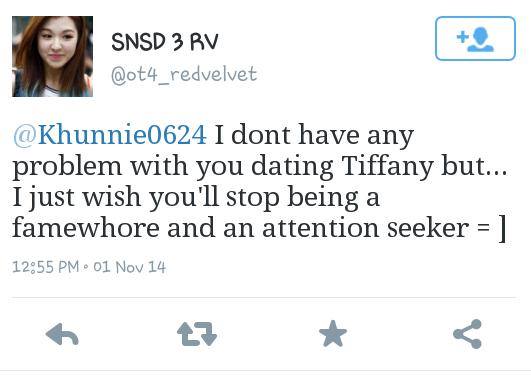Click the words problem with you dating
Image resolution: width=531 pixels, height=375 pixels.
point(173,167)
